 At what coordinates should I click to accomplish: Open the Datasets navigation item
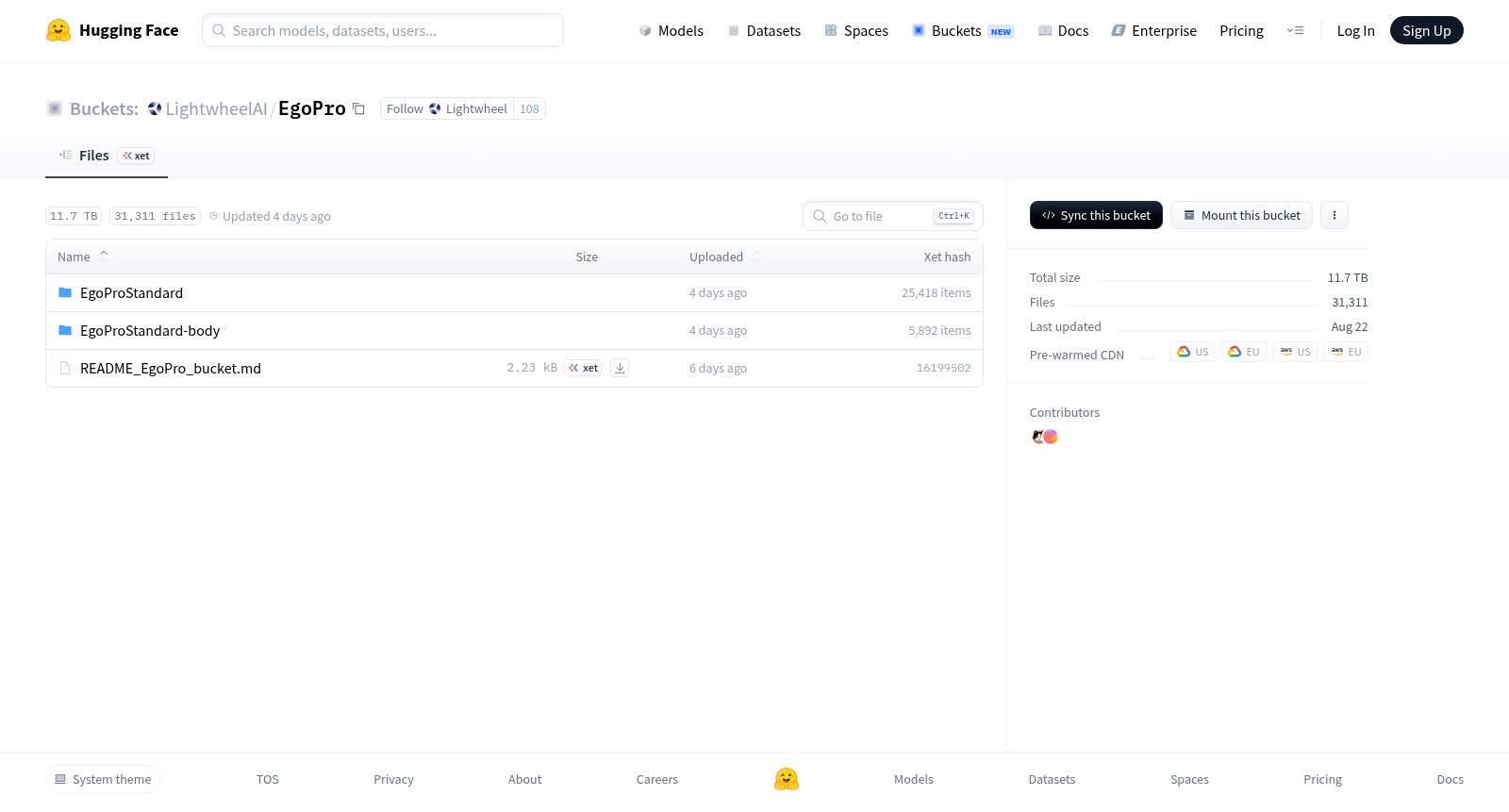coord(764,30)
